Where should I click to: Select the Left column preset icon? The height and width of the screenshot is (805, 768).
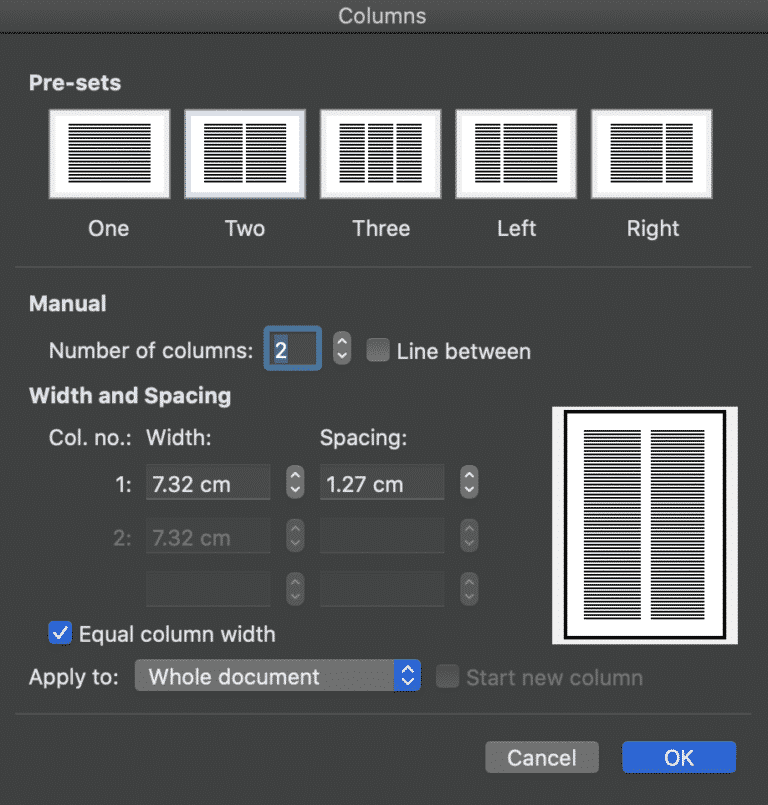(516, 154)
